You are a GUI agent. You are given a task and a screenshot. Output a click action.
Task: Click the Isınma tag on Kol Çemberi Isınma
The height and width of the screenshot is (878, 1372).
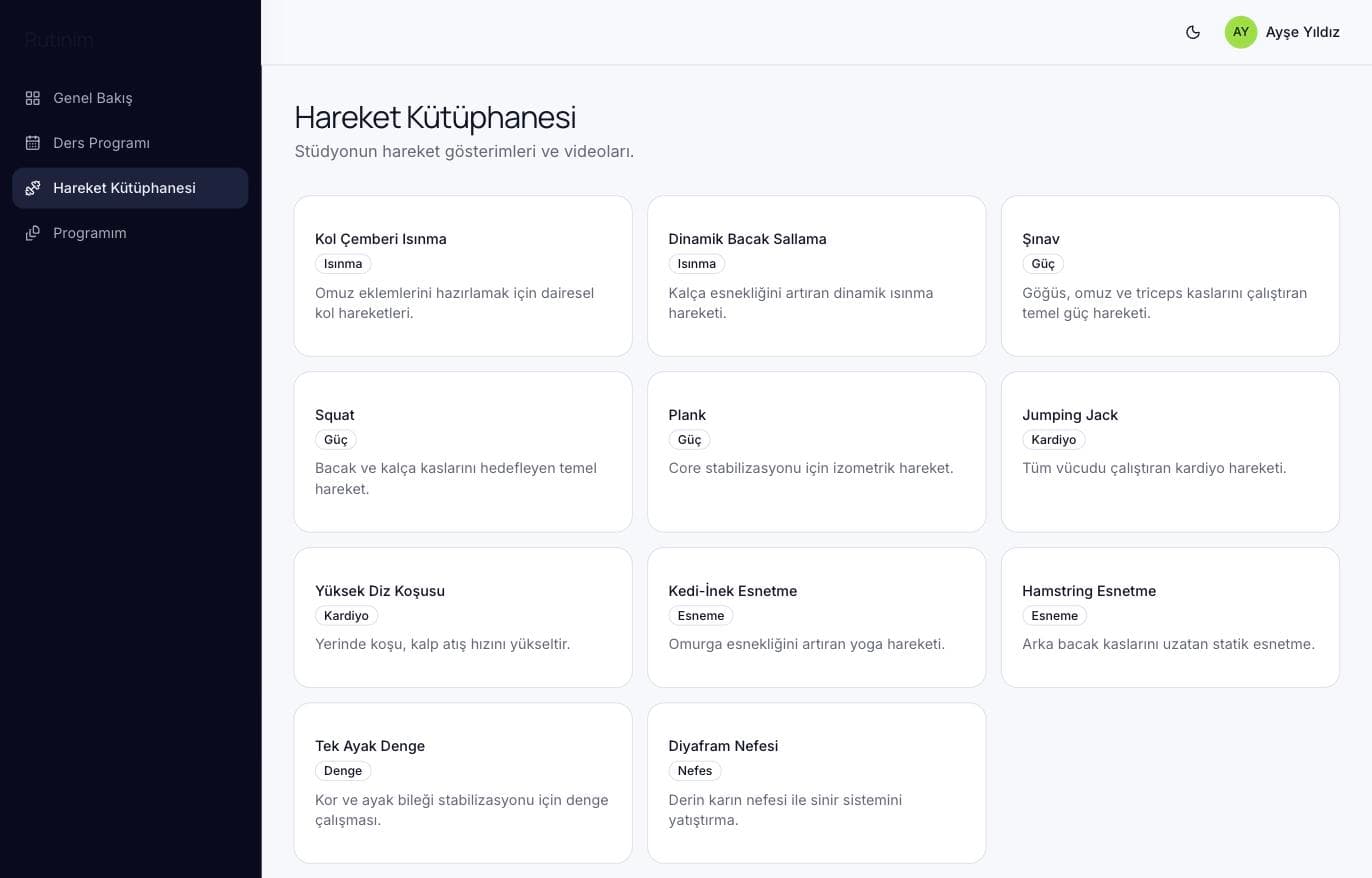343,264
